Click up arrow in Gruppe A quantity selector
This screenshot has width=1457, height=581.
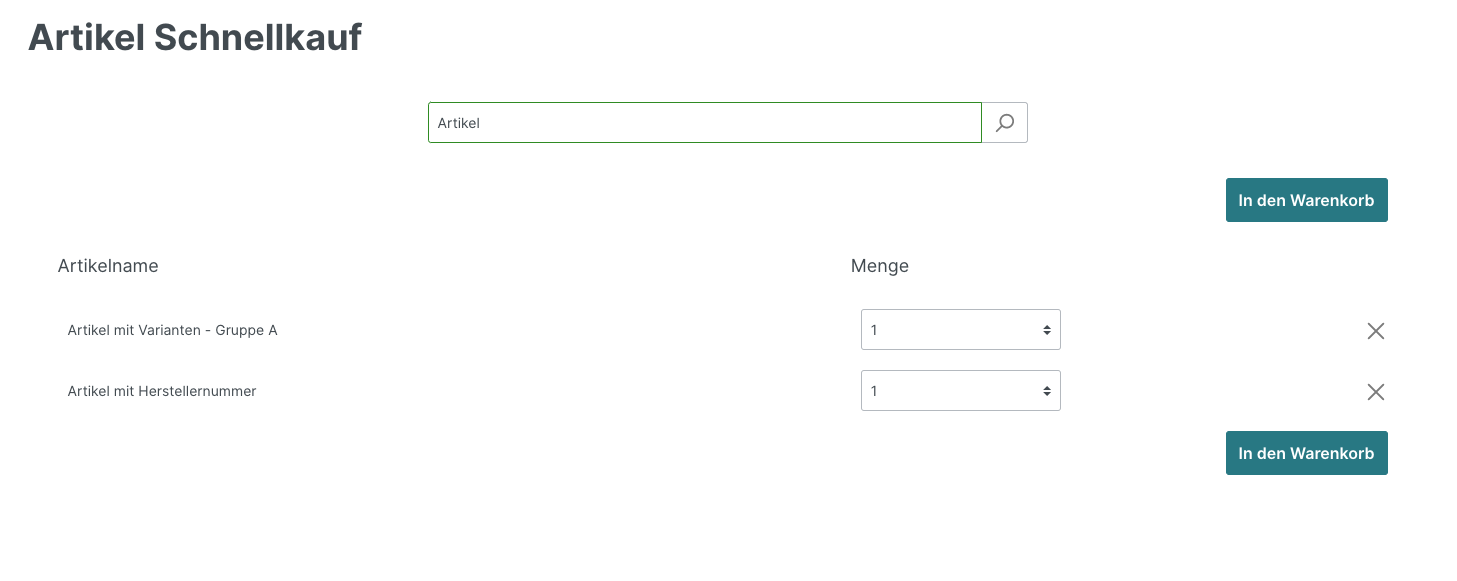pyautogui.click(x=1046, y=327)
